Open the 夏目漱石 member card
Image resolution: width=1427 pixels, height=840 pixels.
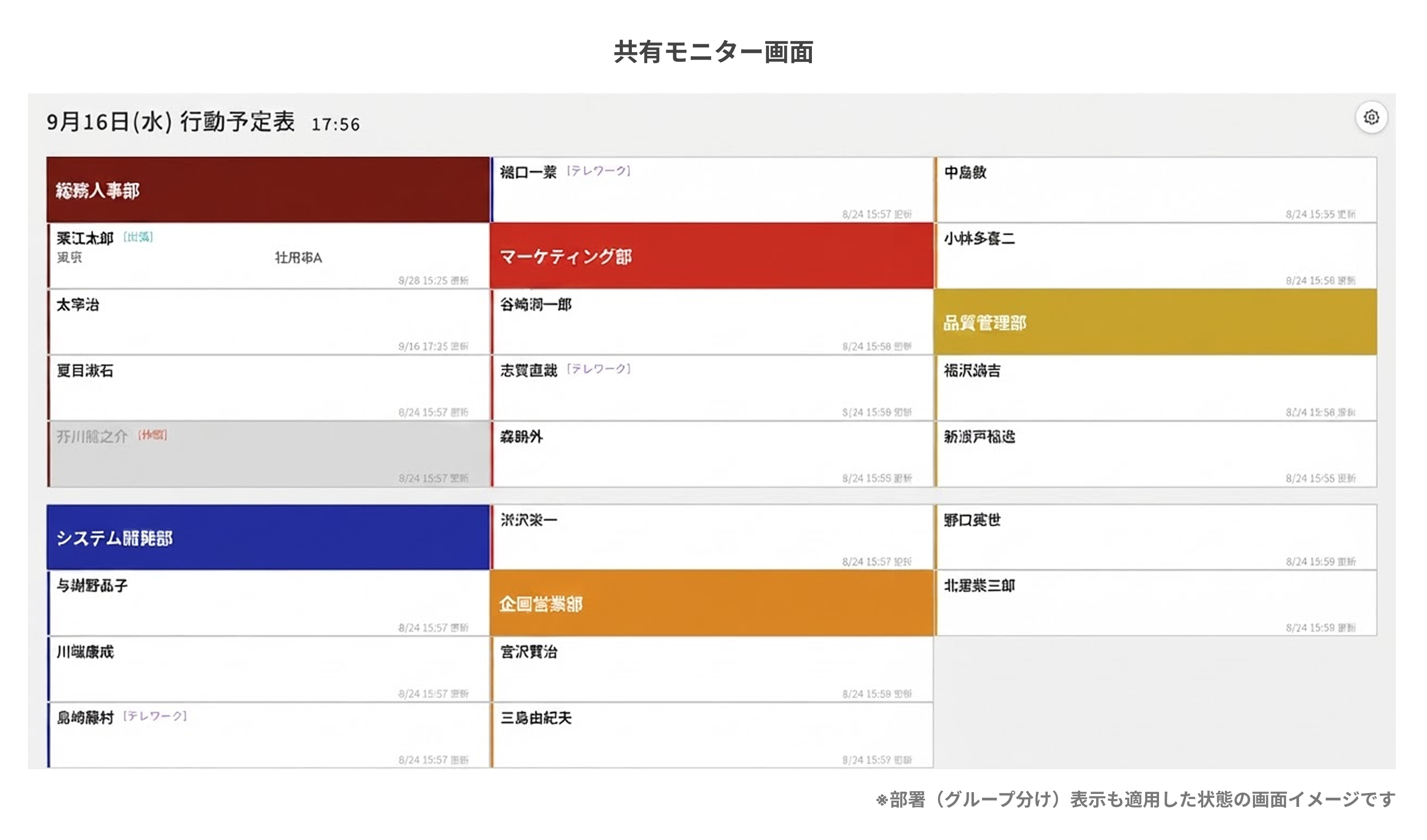click(x=268, y=388)
